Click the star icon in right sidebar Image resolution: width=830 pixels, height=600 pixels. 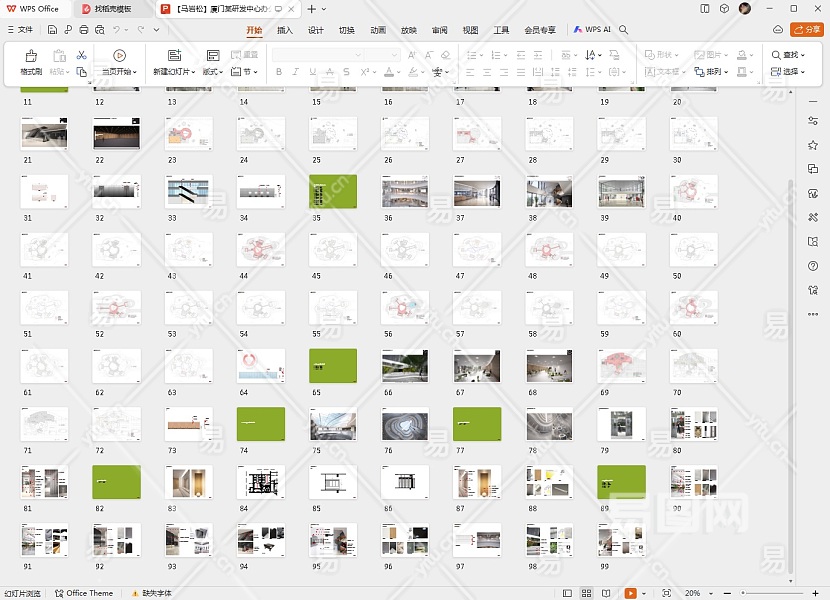click(813, 145)
